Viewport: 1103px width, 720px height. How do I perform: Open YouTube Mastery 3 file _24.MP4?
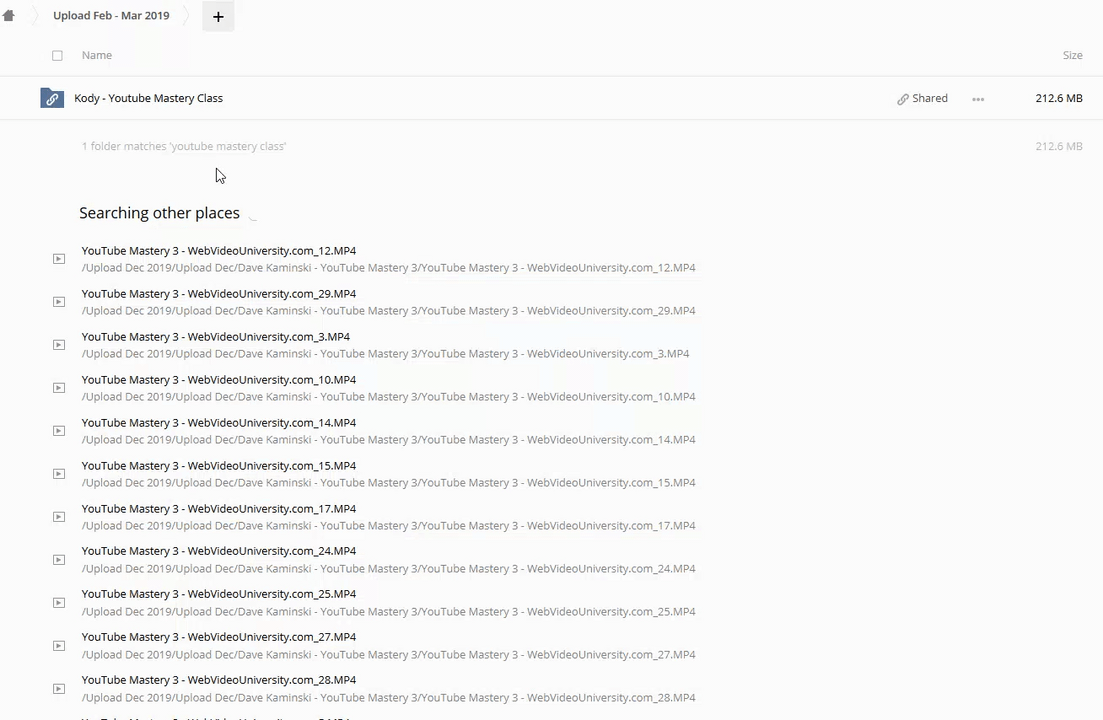pyautogui.click(x=219, y=551)
